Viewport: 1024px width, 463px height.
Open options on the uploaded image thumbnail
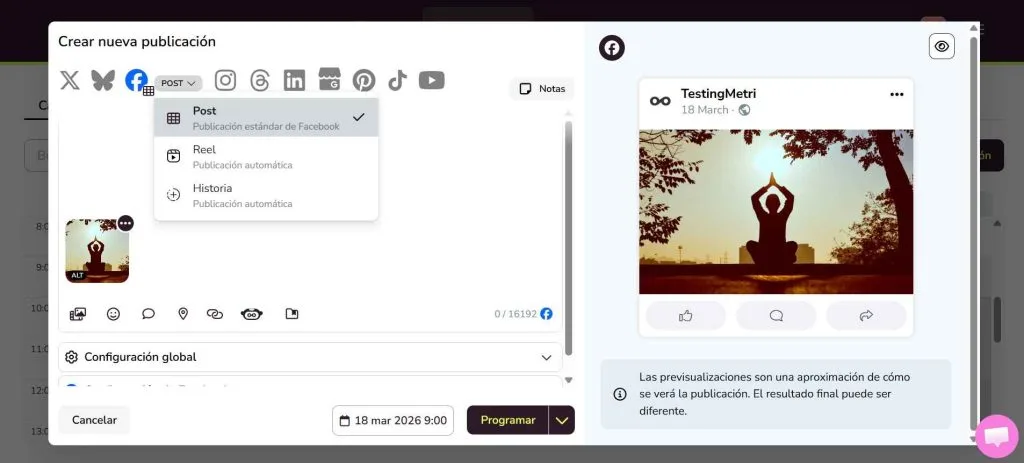[125, 223]
